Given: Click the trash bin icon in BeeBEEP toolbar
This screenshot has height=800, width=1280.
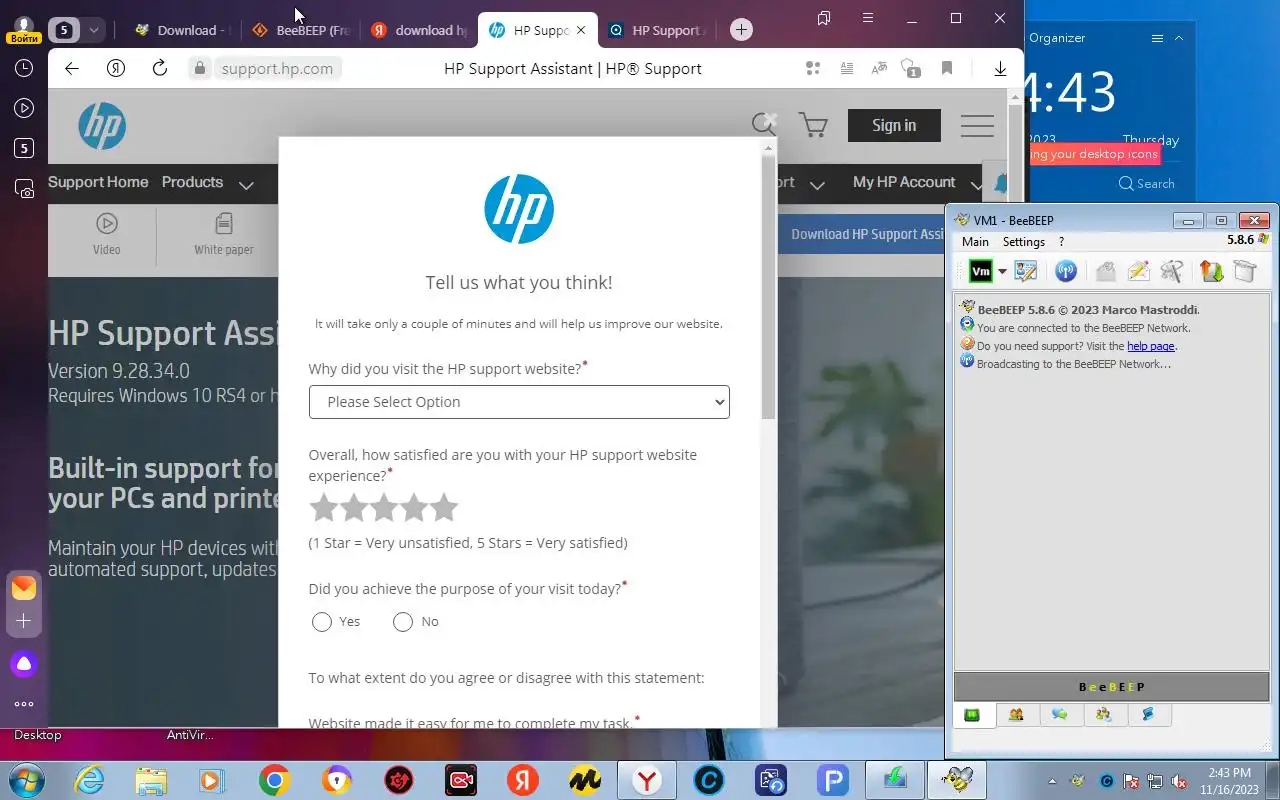Looking at the screenshot, I should click(1244, 271).
